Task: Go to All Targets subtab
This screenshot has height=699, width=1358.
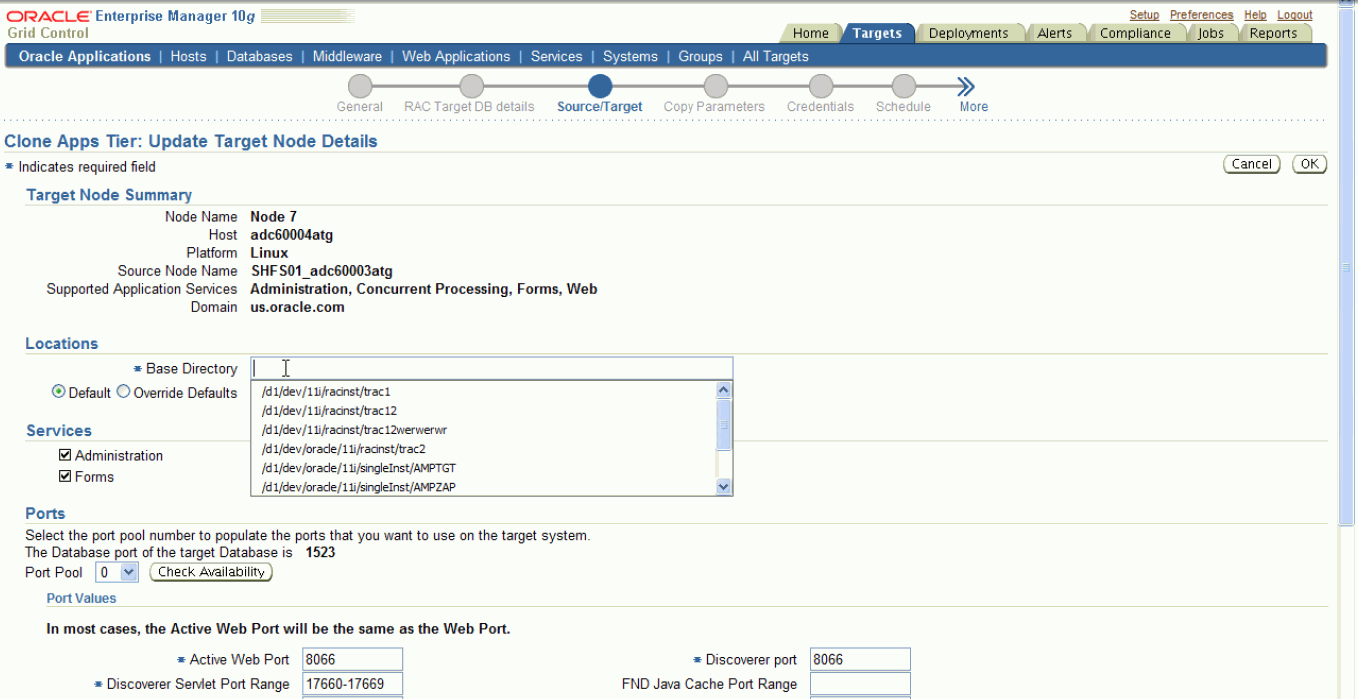Action: [776, 56]
